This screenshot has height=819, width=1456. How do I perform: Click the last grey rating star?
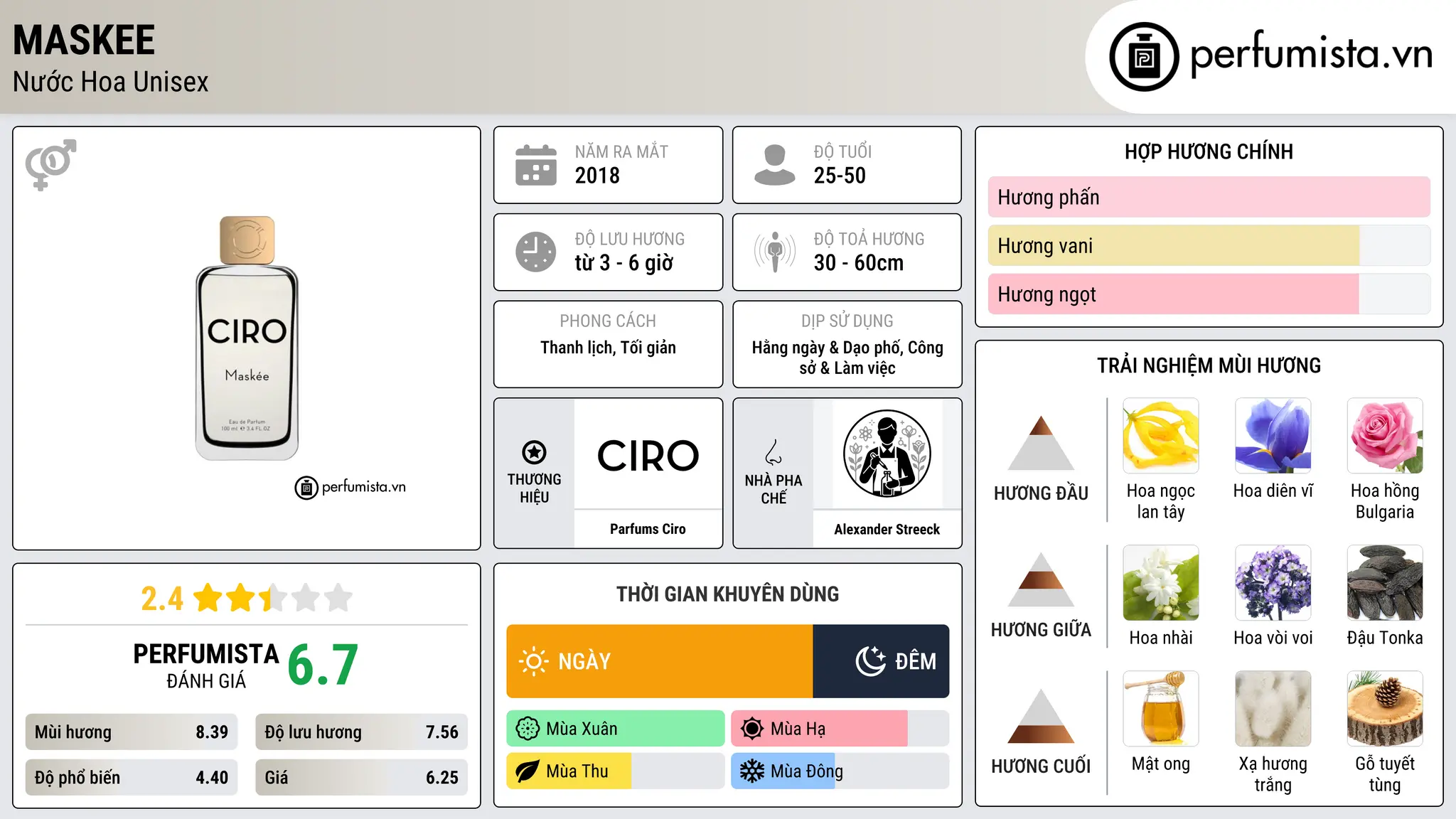tap(338, 598)
